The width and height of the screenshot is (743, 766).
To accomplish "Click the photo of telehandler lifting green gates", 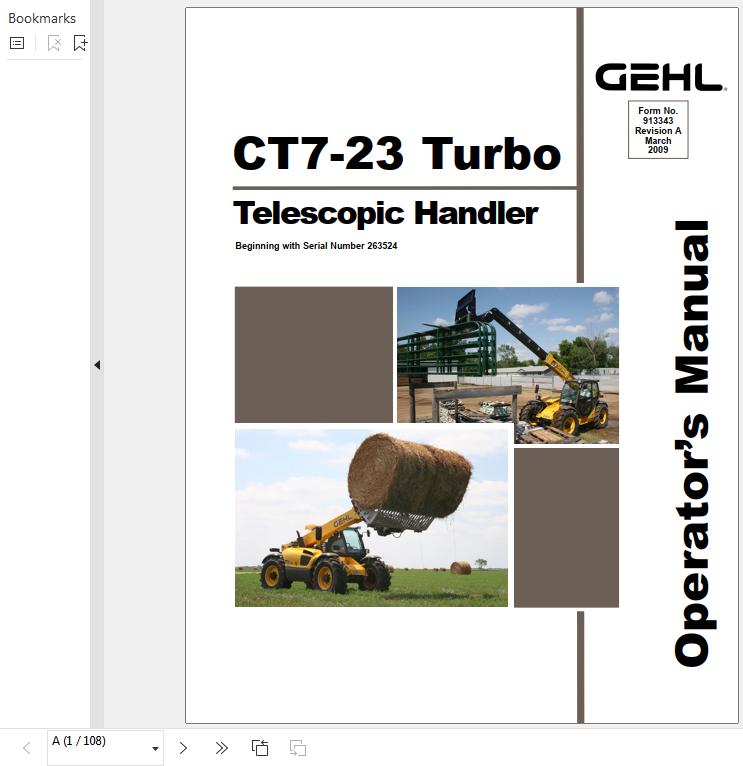I will point(508,365).
